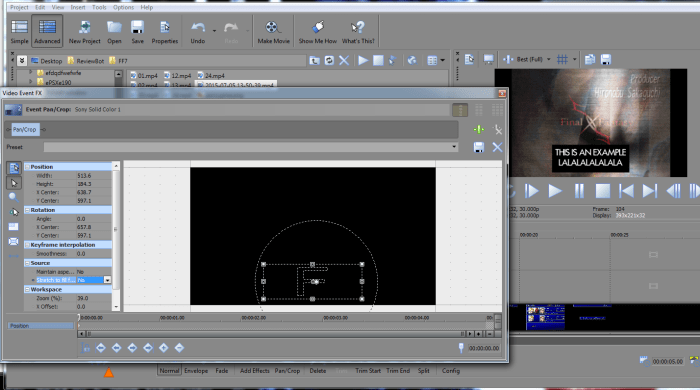Stop media preview in Explorer toolbar
The height and width of the screenshot is (390, 700).
point(378,60)
